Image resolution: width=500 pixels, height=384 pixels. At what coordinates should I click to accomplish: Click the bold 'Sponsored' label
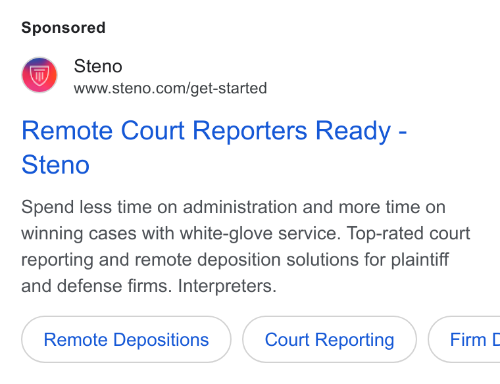63,28
